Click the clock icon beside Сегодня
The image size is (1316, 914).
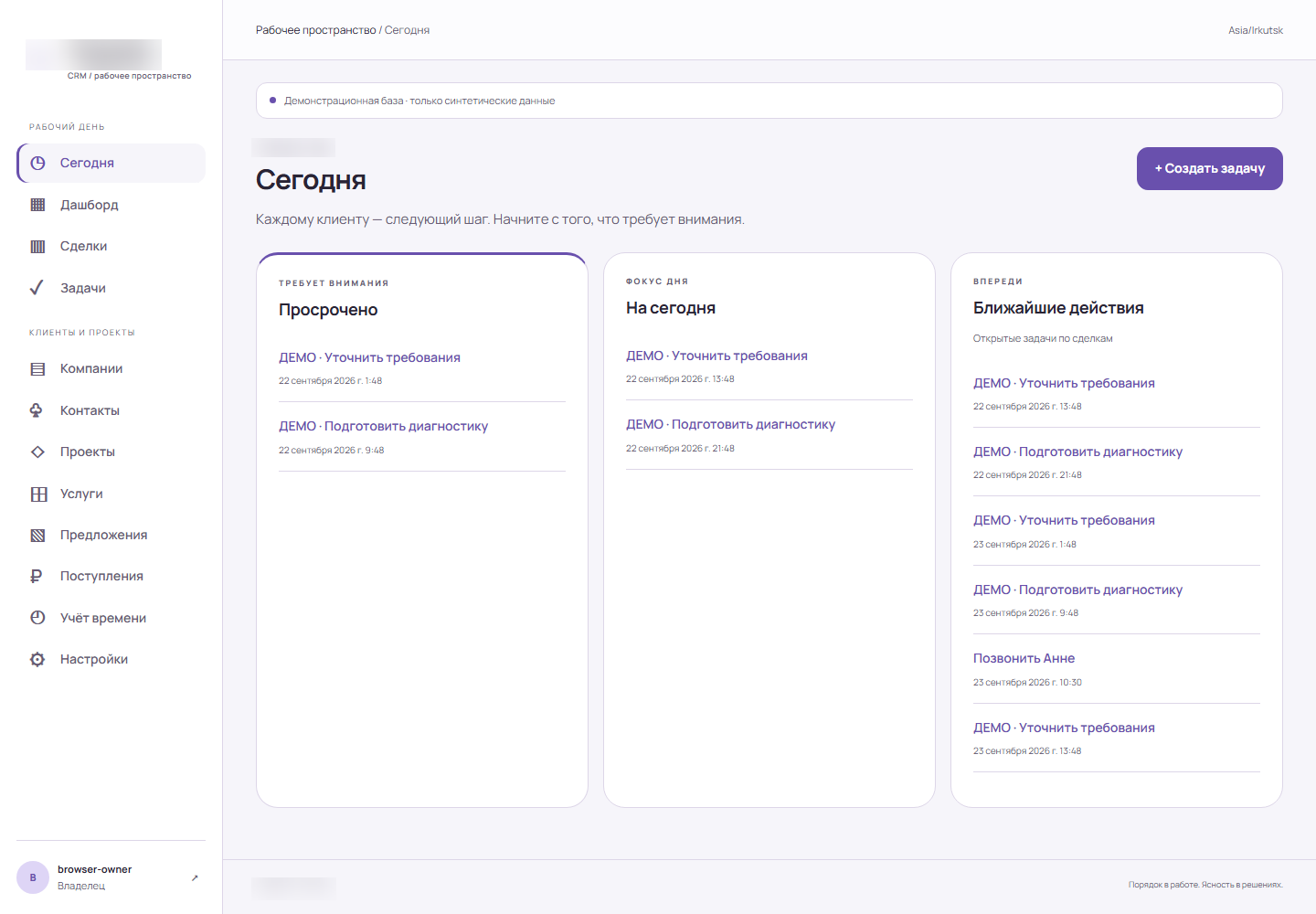coord(37,163)
